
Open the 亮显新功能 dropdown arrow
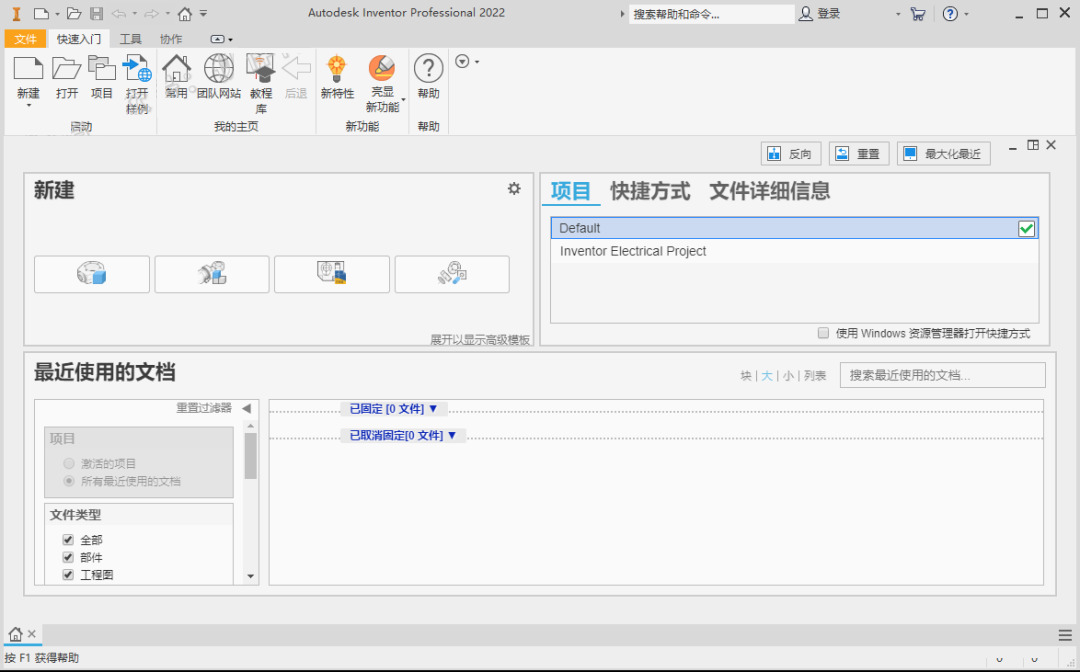click(404, 101)
